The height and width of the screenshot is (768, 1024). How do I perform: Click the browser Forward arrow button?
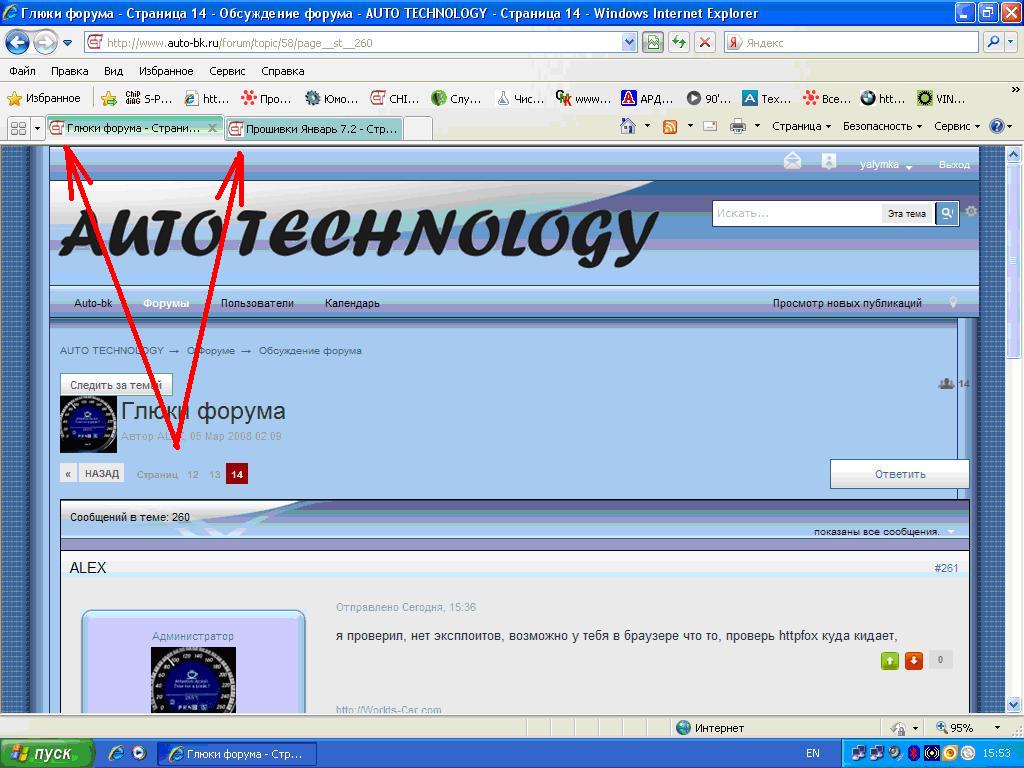[45, 43]
